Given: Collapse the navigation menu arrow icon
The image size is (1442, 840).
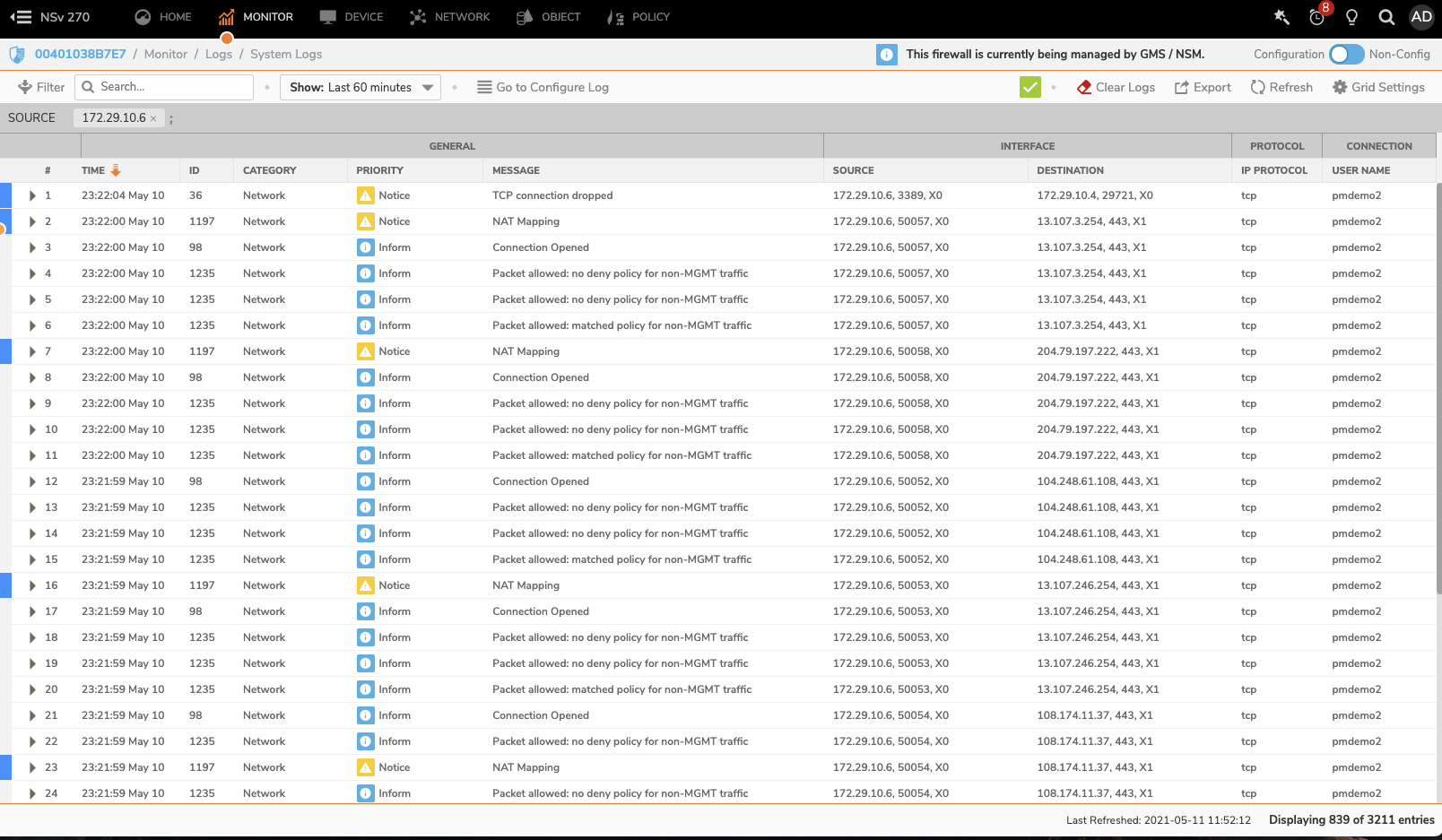Looking at the screenshot, I should [21, 17].
